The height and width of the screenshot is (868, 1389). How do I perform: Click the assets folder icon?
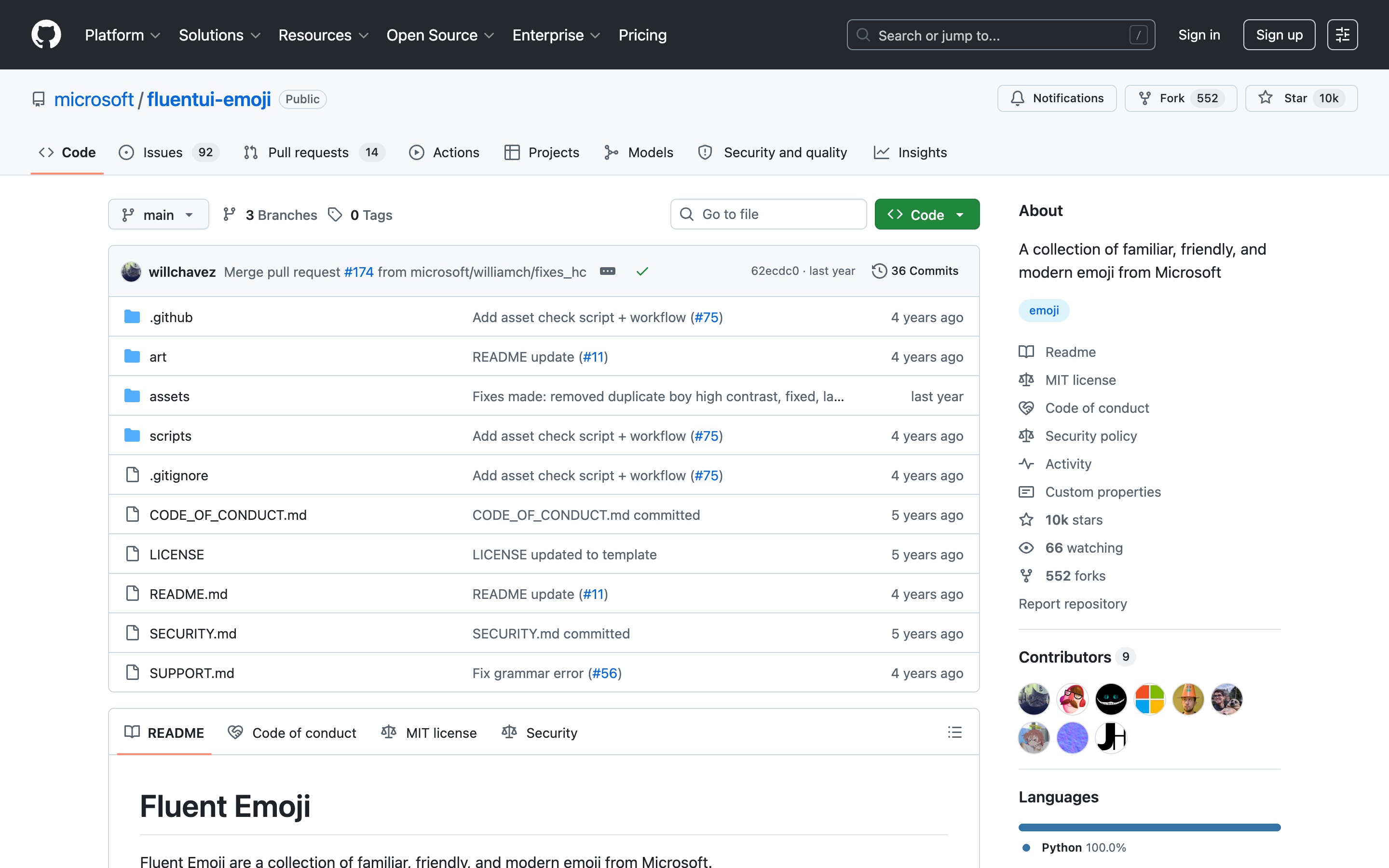pos(132,396)
